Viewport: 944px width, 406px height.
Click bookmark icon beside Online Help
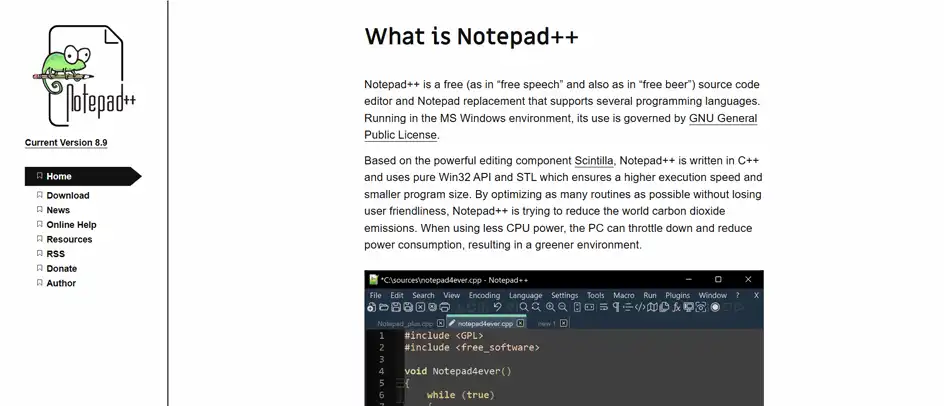[x=40, y=224]
